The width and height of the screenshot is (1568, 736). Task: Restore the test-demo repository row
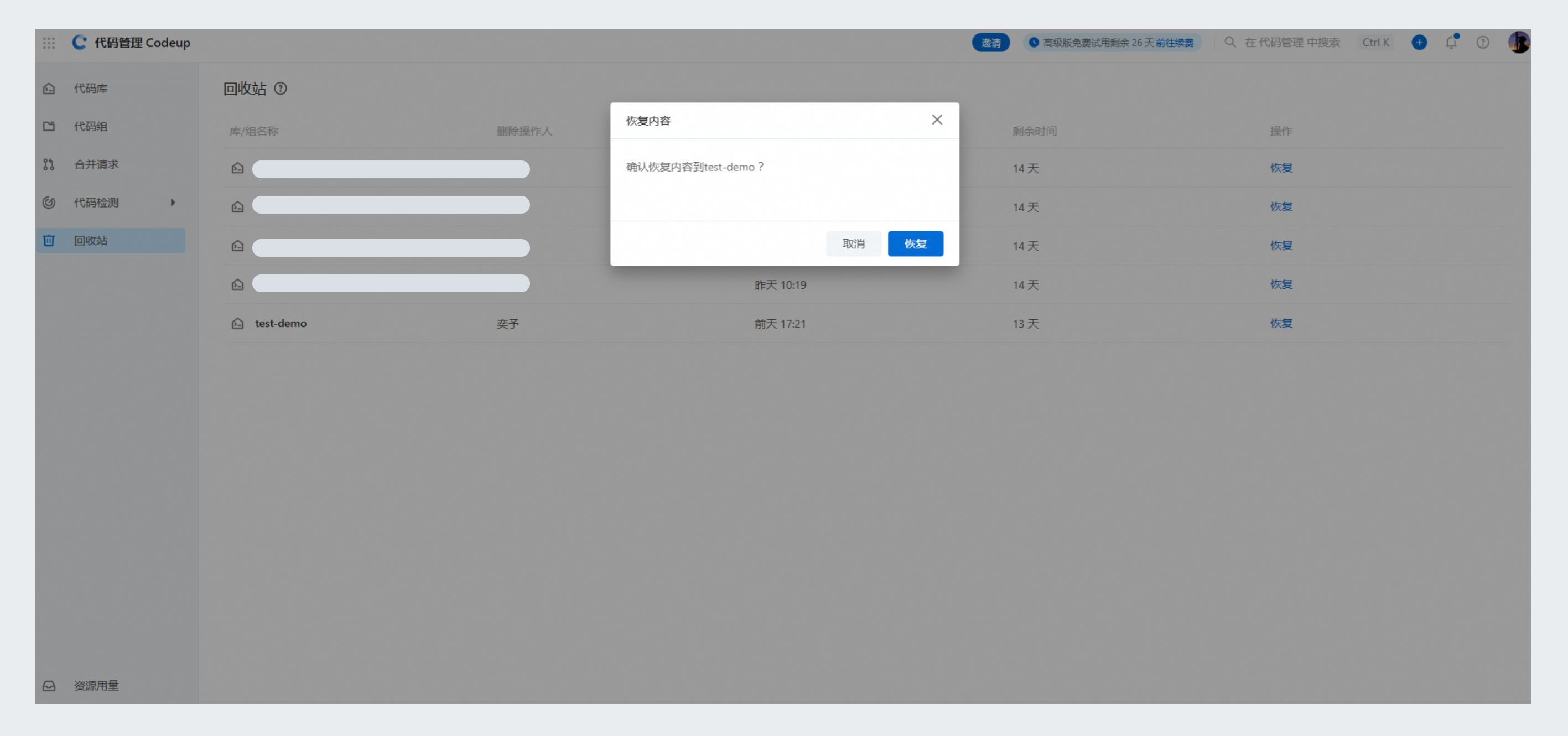[1281, 323]
